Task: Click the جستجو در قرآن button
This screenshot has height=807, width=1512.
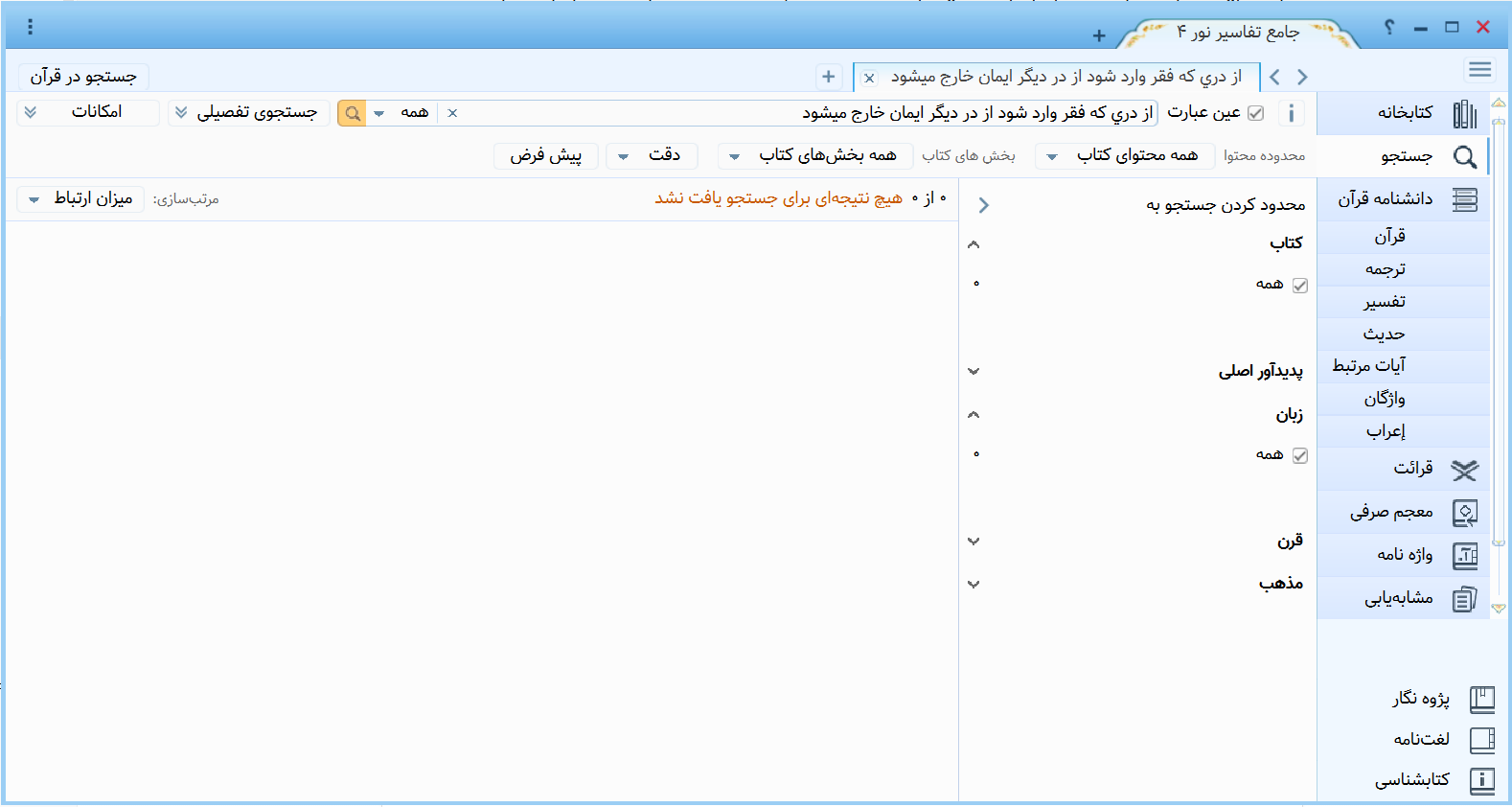Action: click(83, 77)
